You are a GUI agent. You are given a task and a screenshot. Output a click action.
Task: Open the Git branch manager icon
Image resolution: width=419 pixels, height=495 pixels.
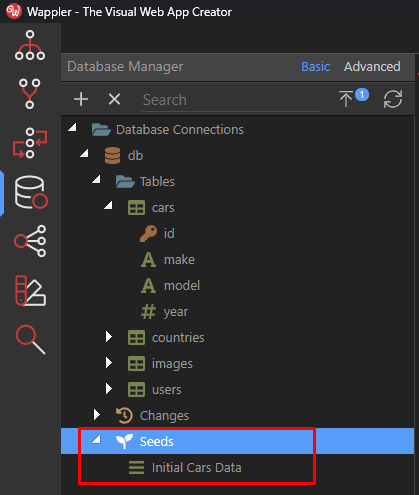30,94
